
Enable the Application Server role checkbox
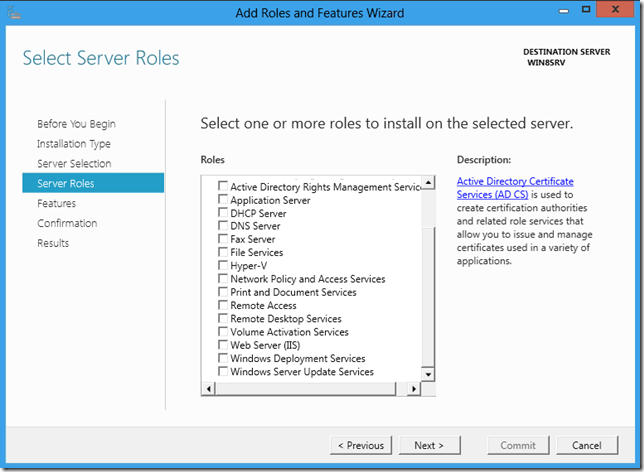point(223,199)
